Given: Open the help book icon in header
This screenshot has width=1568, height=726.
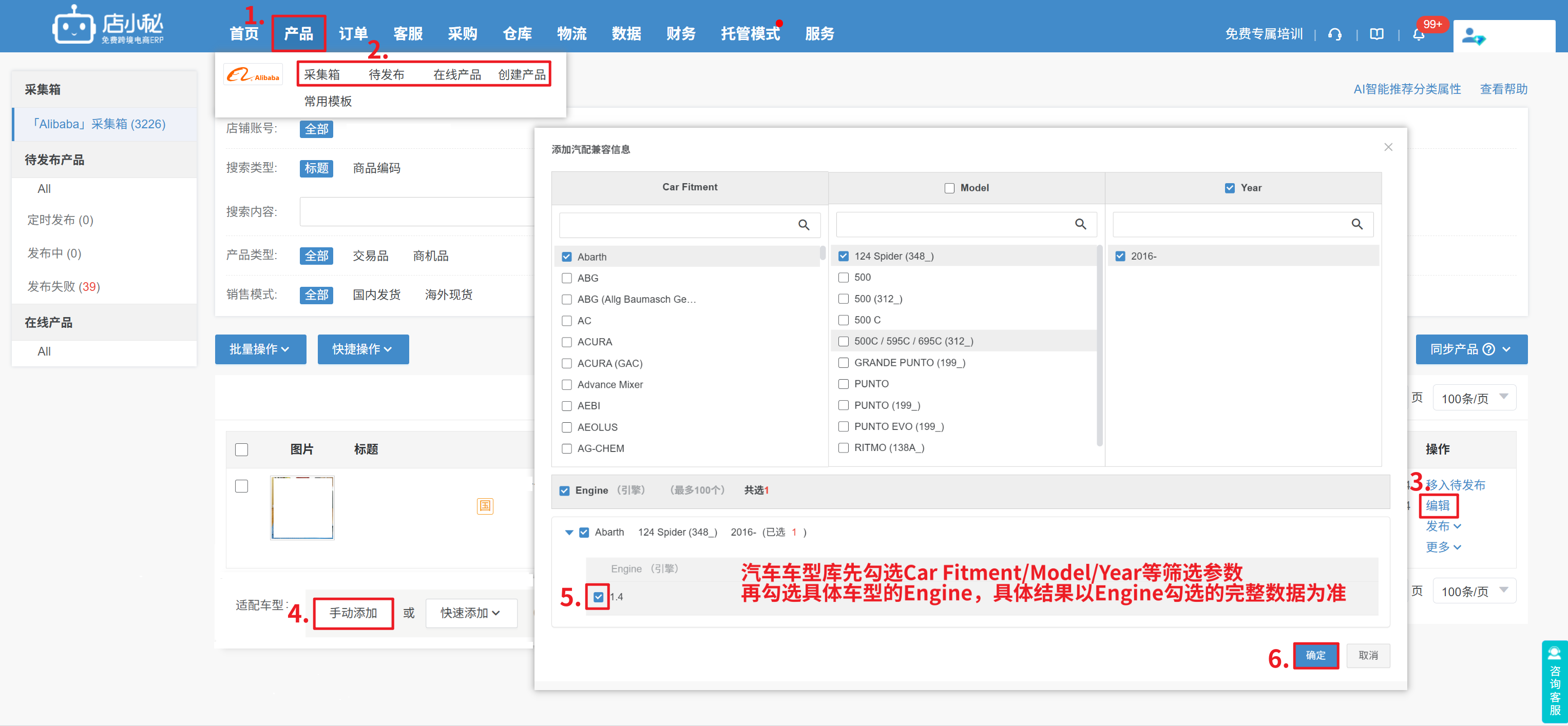Looking at the screenshot, I should tap(1376, 34).
